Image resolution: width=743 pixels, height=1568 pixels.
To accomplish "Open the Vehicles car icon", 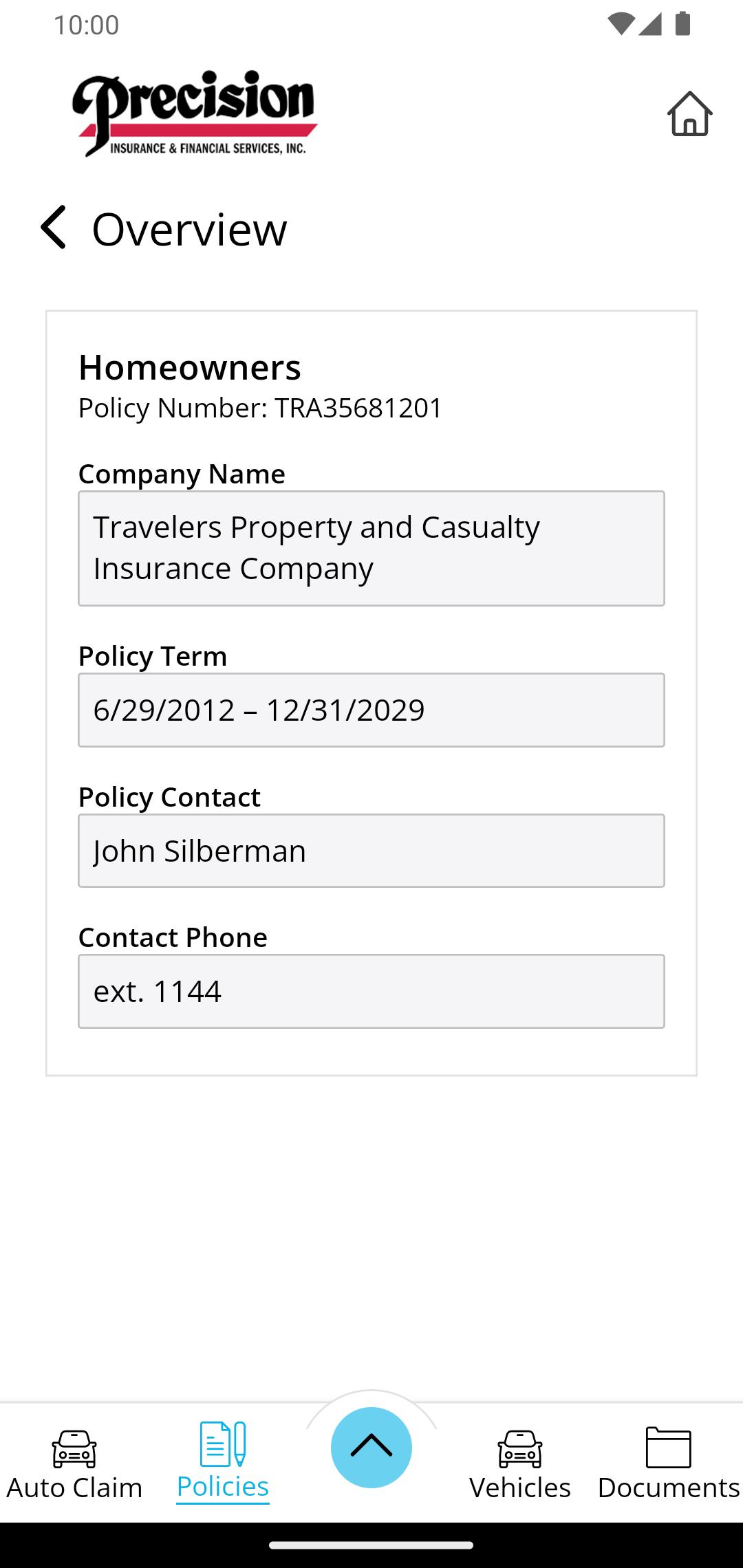I will point(520,1448).
